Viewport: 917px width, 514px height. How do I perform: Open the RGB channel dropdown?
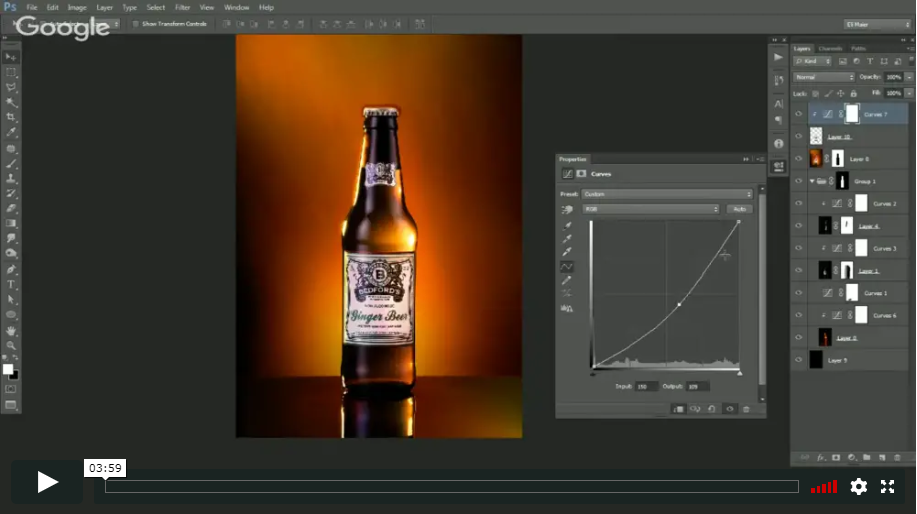[650, 209]
